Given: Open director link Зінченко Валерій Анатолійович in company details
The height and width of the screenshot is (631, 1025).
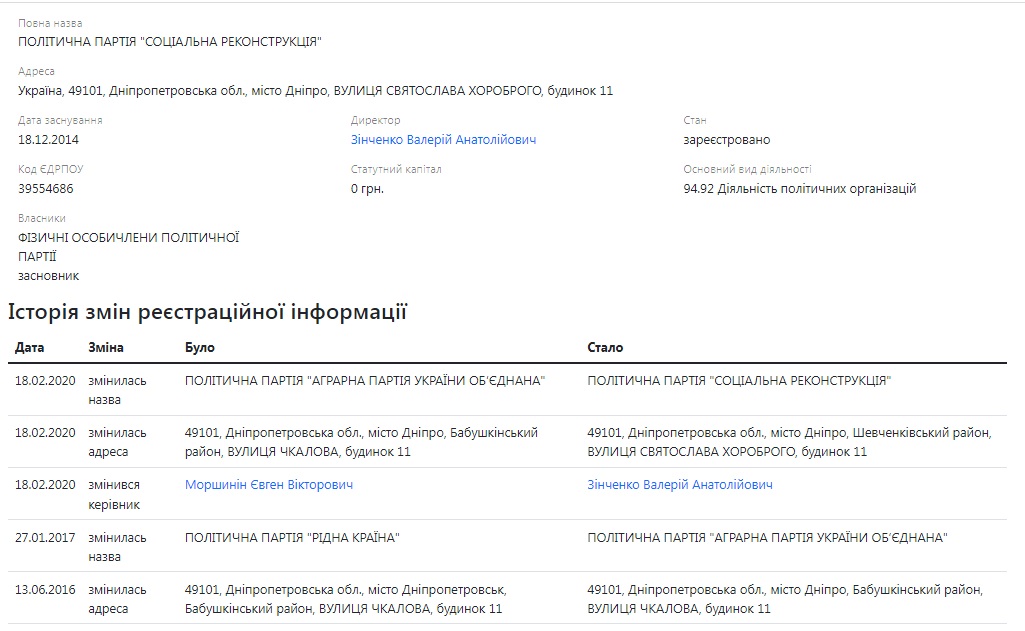Looking at the screenshot, I should pyautogui.click(x=443, y=140).
